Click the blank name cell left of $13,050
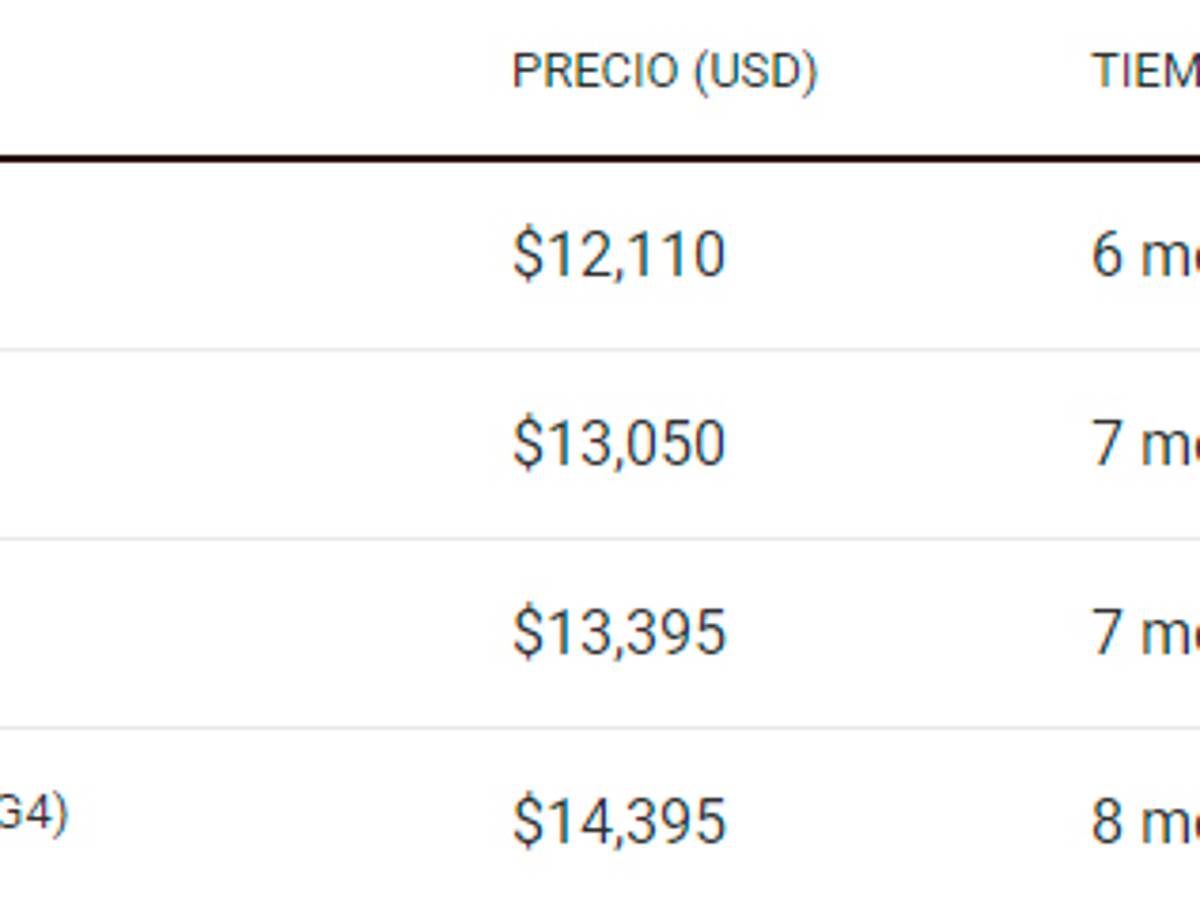This screenshot has width=1200, height=900. click(250, 444)
